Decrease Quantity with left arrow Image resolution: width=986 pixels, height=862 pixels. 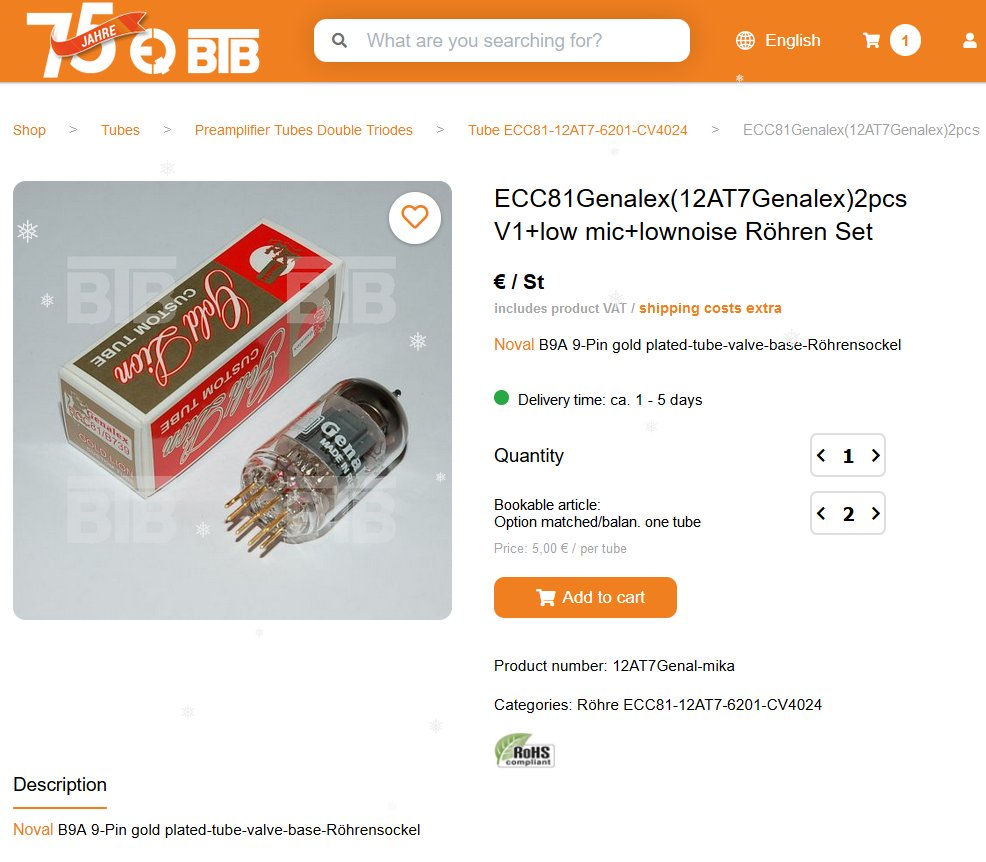[x=821, y=455]
